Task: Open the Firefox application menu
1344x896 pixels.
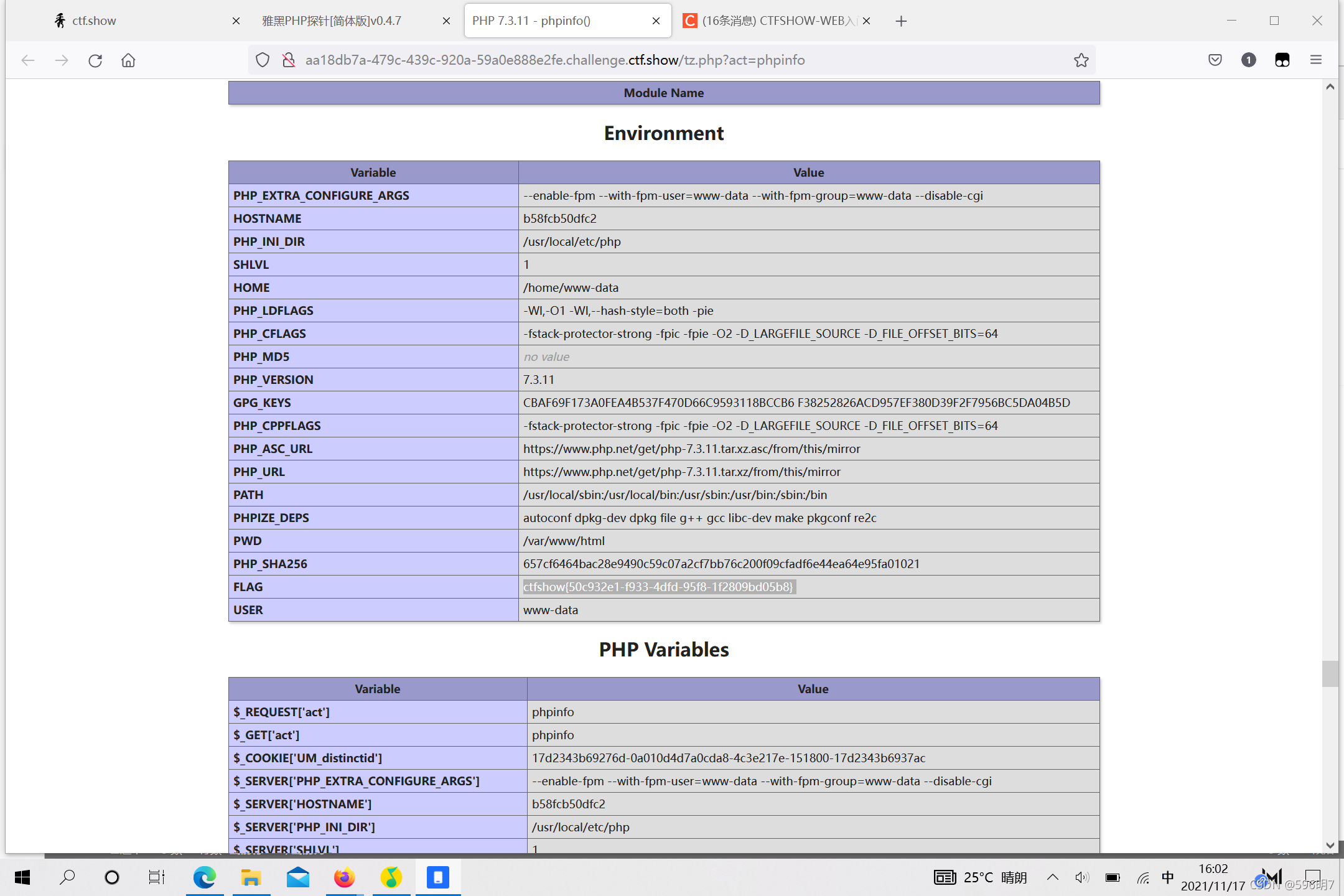Action: (x=1316, y=60)
